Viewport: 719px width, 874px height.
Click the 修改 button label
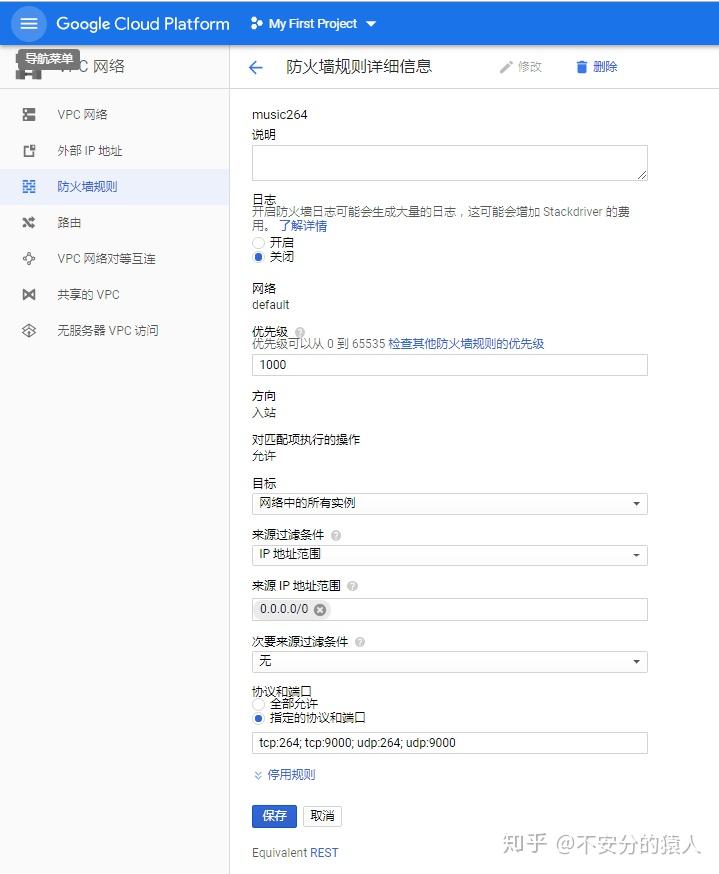click(x=529, y=67)
